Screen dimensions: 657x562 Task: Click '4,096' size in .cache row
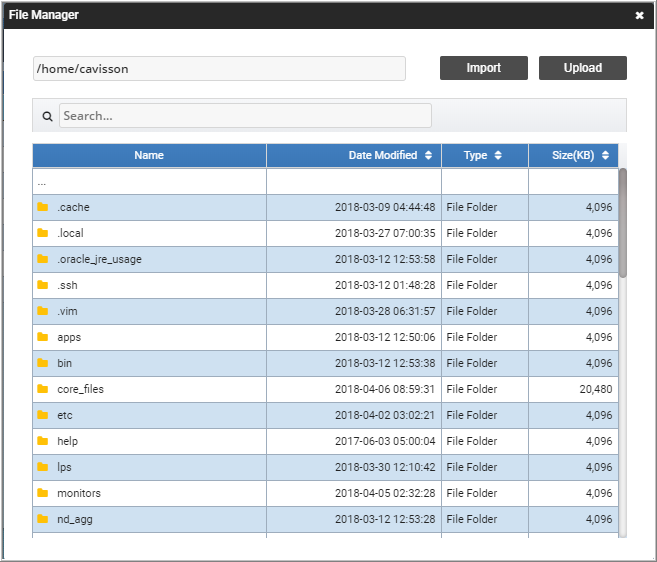pyautogui.click(x=599, y=207)
